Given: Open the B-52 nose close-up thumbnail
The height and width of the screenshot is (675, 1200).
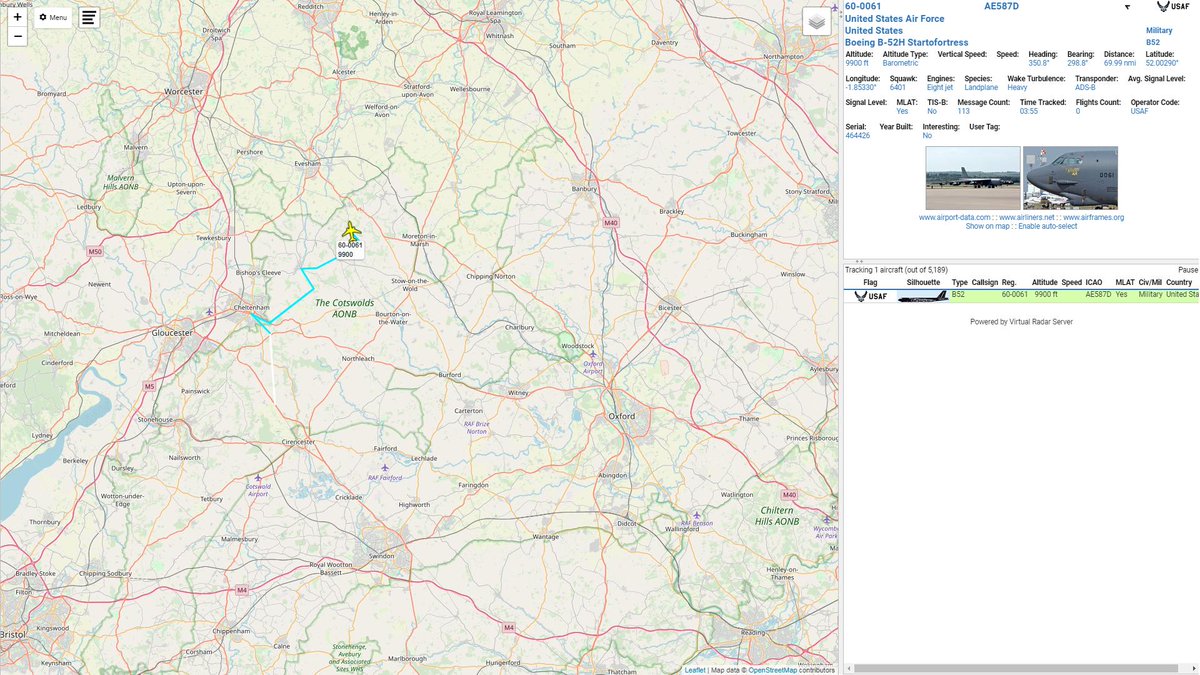Looking at the screenshot, I should (1070, 177).
